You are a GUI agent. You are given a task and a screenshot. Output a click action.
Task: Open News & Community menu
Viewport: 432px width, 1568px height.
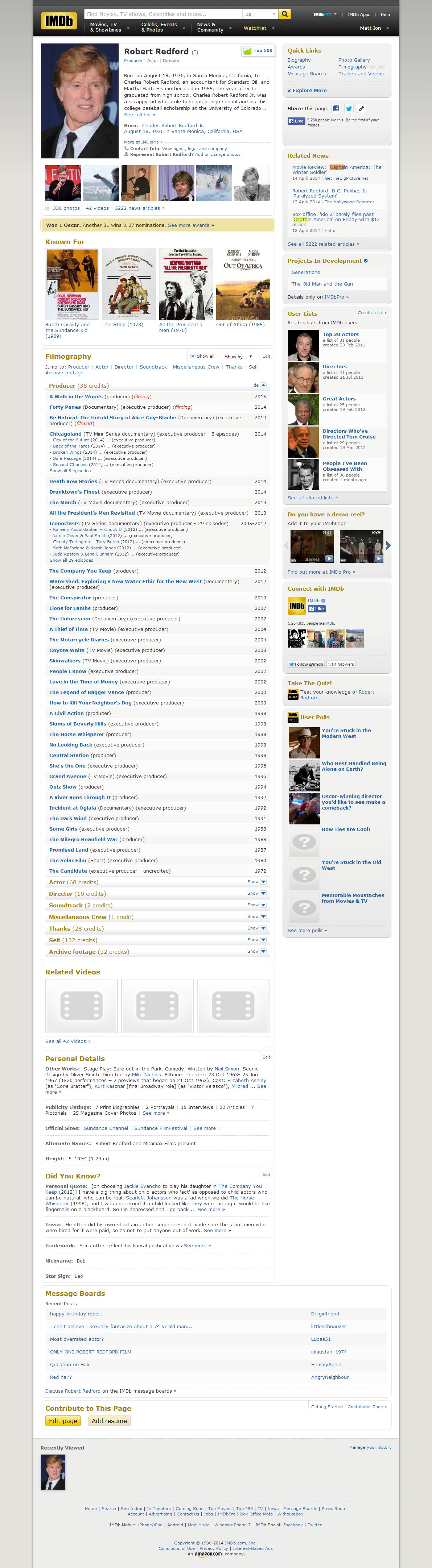point(214,28)
